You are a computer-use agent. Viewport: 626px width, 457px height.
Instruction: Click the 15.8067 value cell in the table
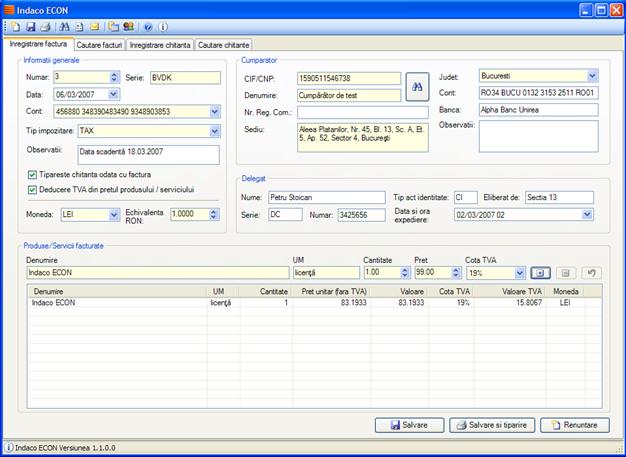[510, 303]
